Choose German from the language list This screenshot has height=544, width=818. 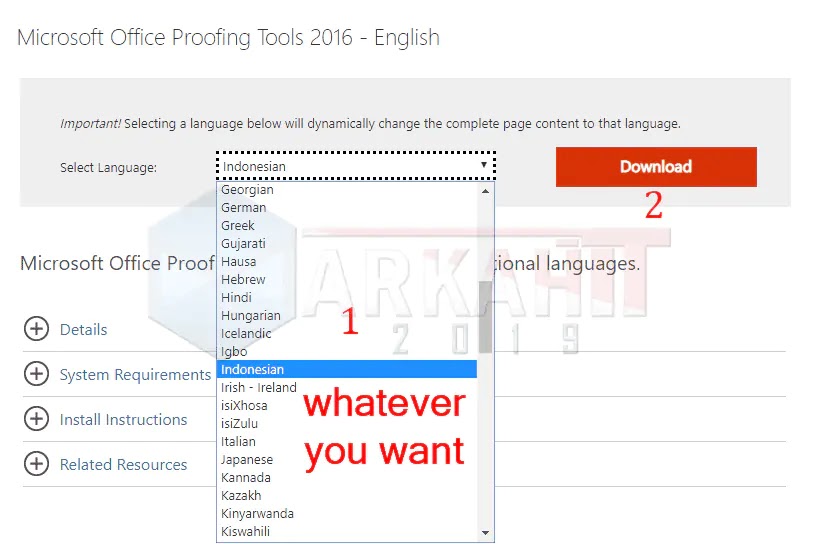(x=347, y=208)
